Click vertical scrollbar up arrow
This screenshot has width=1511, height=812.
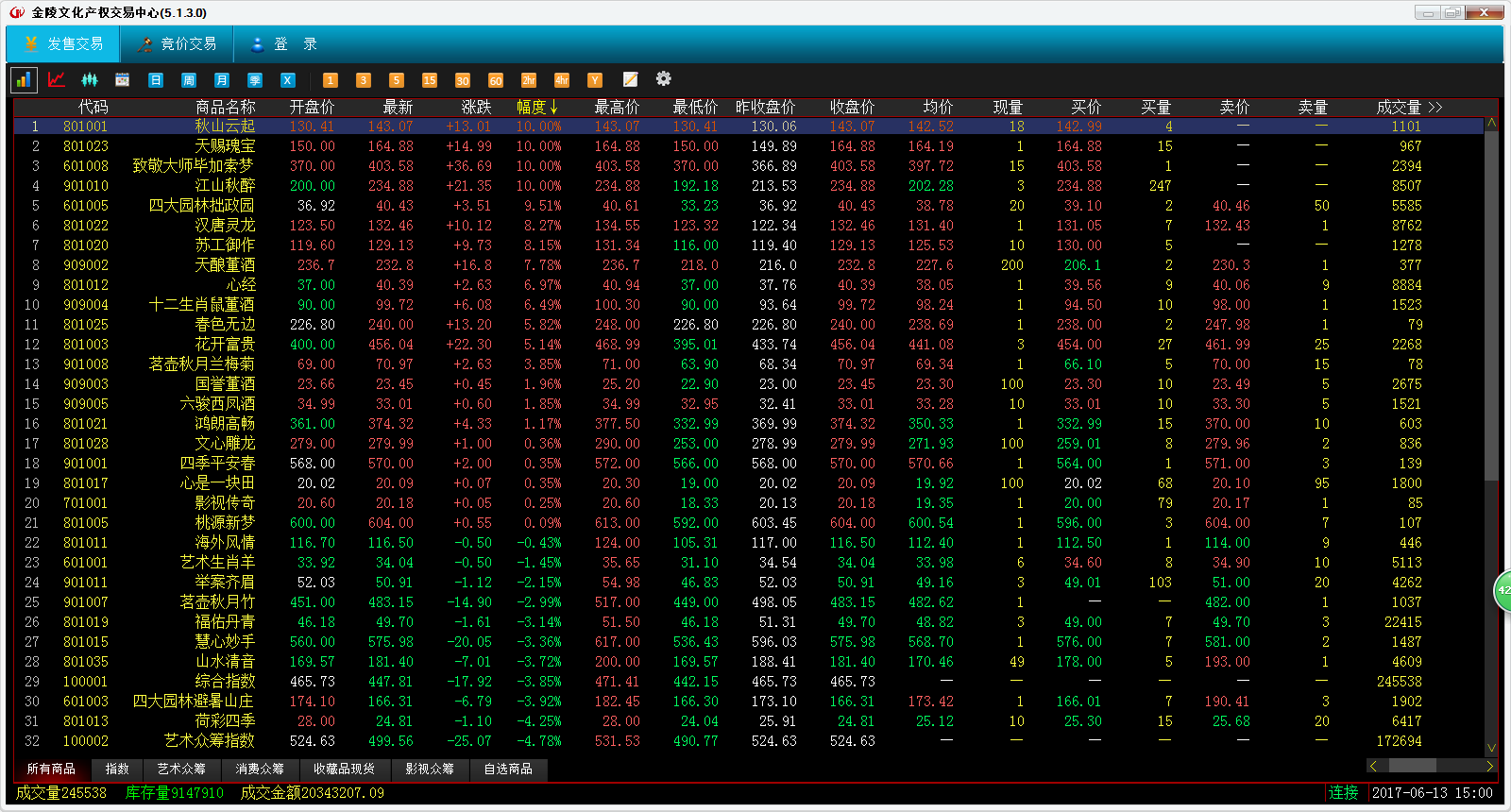click(1491, 124)
